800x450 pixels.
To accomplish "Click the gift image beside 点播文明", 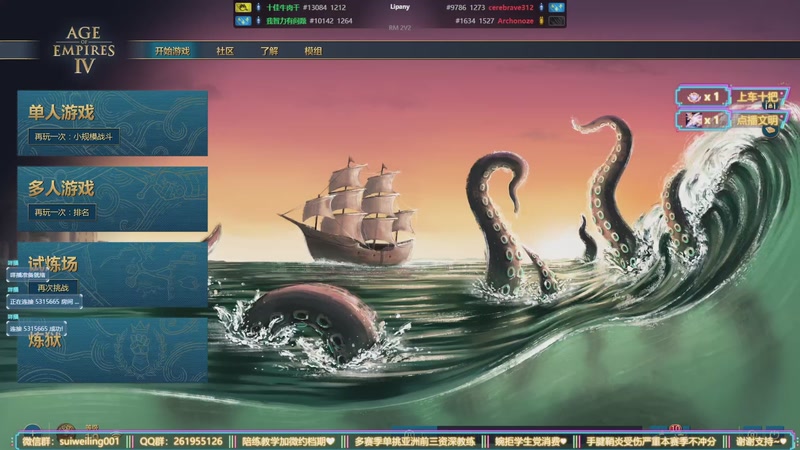I will (693, 120).
